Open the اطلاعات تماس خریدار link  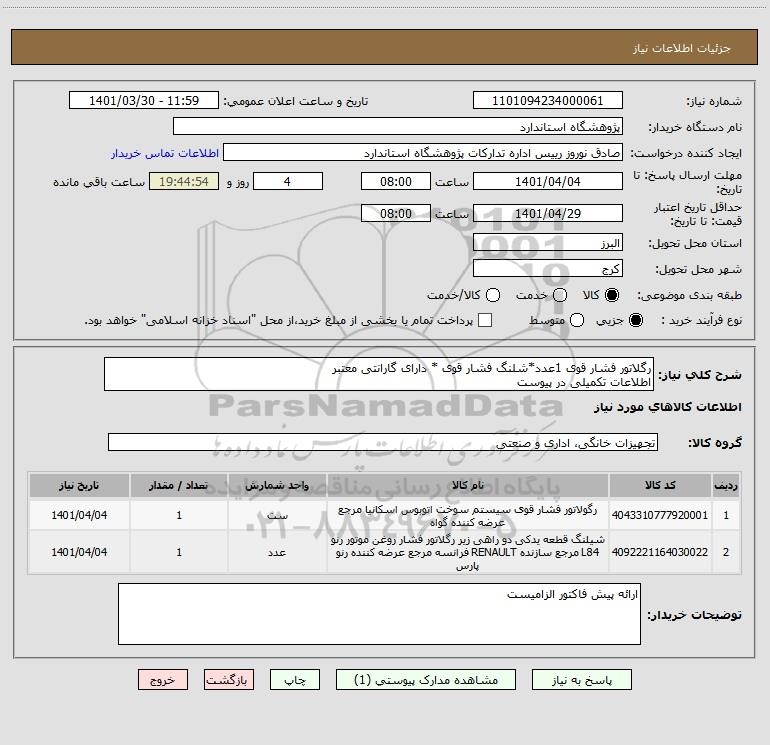click(165, 153)
